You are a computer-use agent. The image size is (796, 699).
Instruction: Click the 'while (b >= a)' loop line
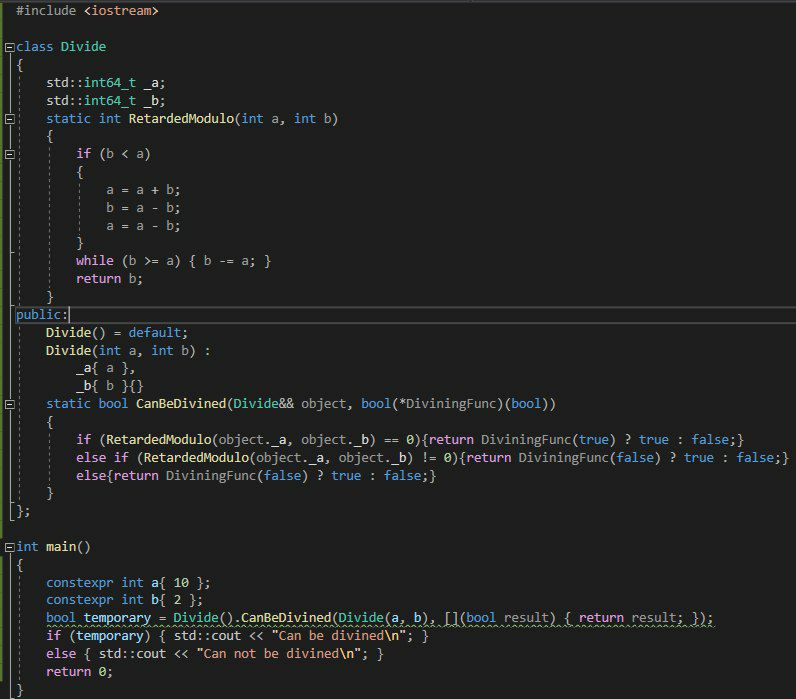pyautogui.click(x=174, y=261)
